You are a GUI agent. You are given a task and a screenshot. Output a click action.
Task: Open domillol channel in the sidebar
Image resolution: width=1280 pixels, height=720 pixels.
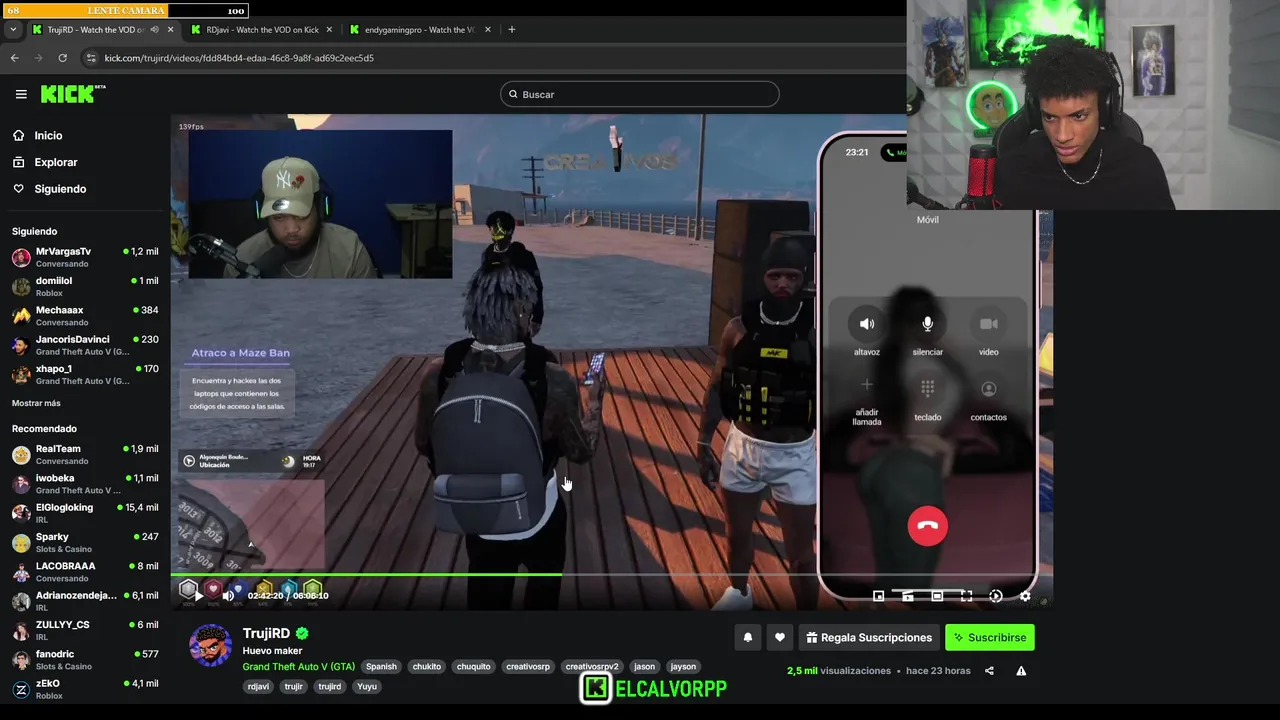(85, 287)
